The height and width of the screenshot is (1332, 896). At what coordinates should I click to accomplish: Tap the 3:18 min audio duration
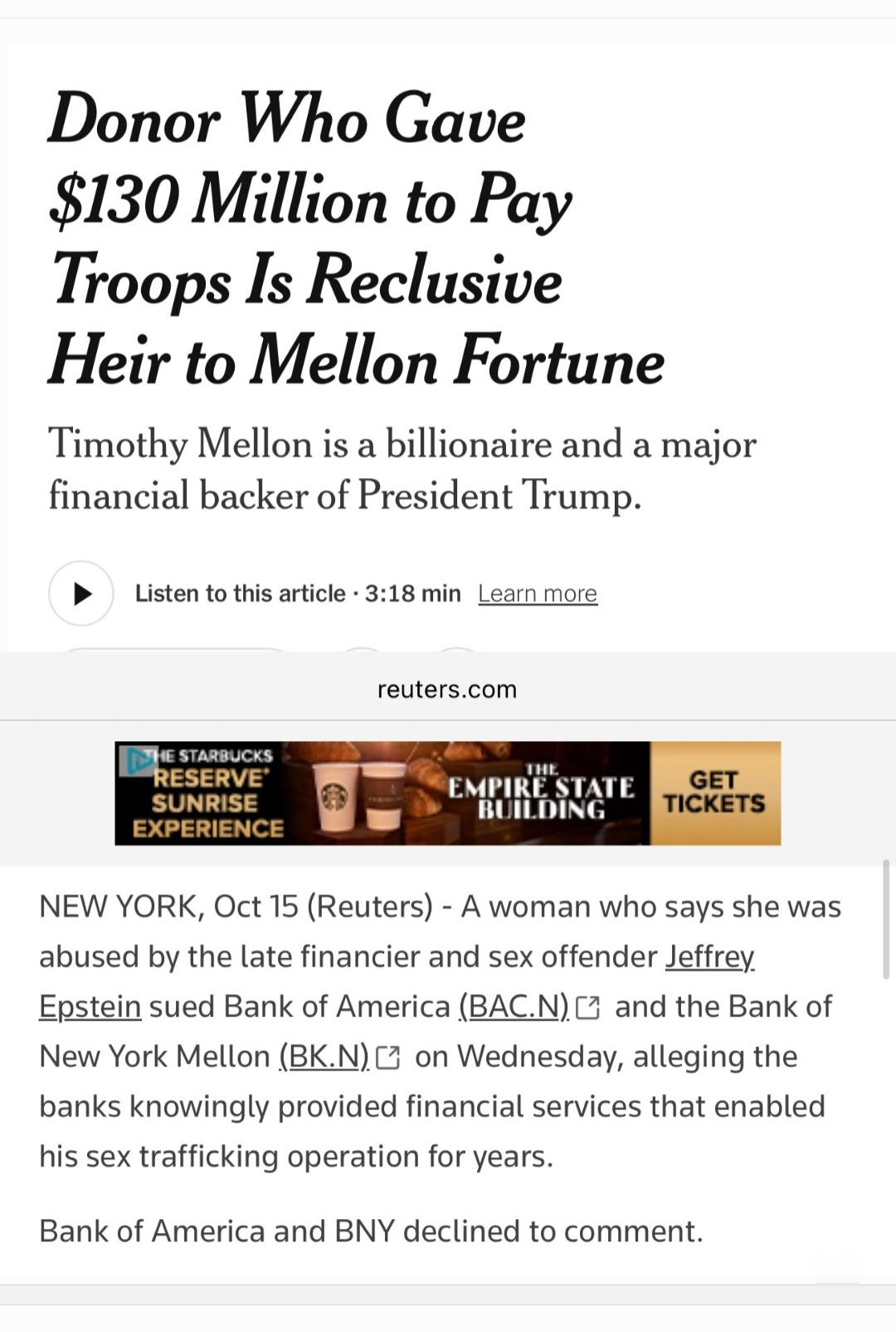click(412, 593)
